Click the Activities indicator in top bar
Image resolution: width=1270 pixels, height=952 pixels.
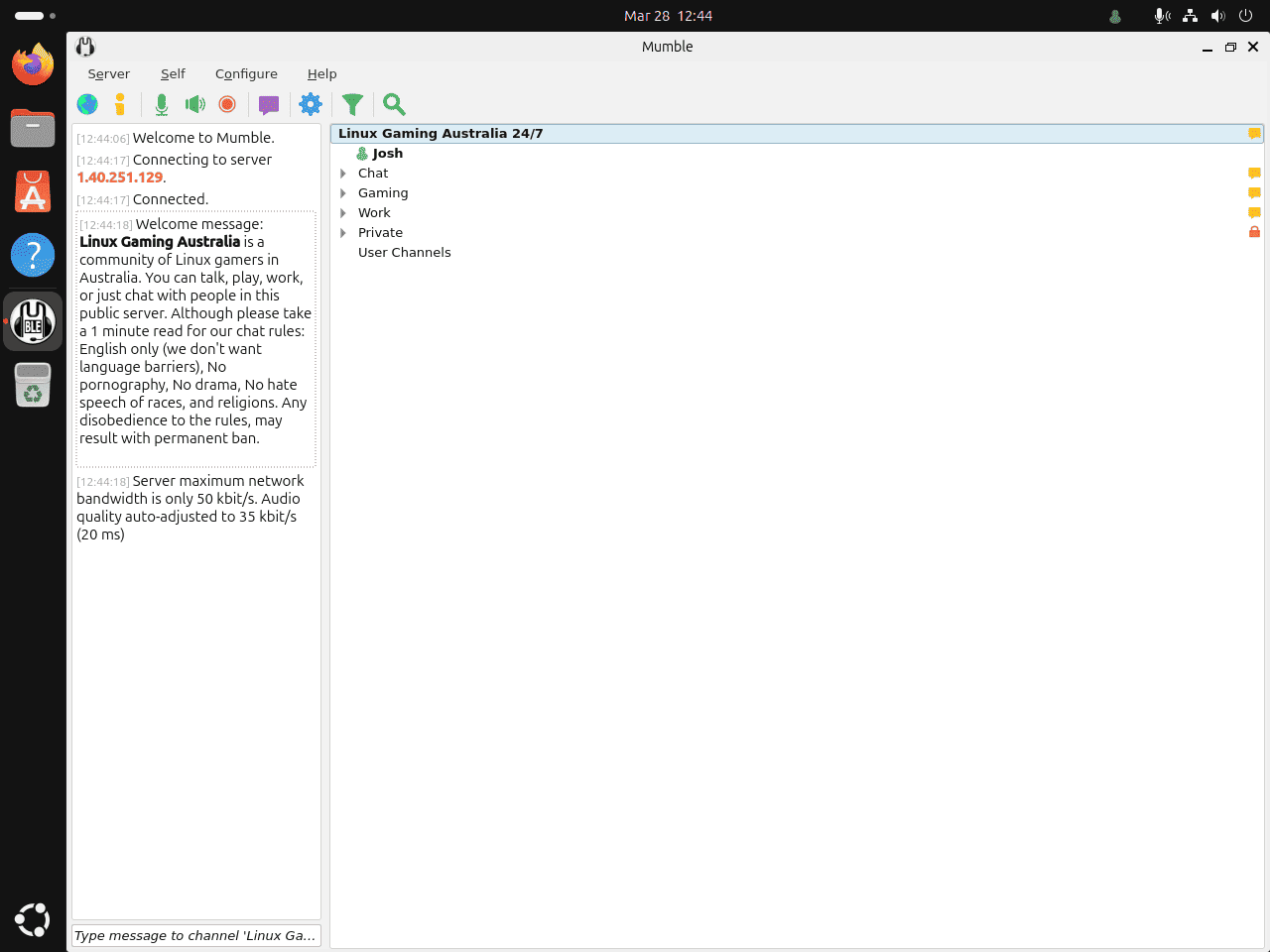click(35, 16)
